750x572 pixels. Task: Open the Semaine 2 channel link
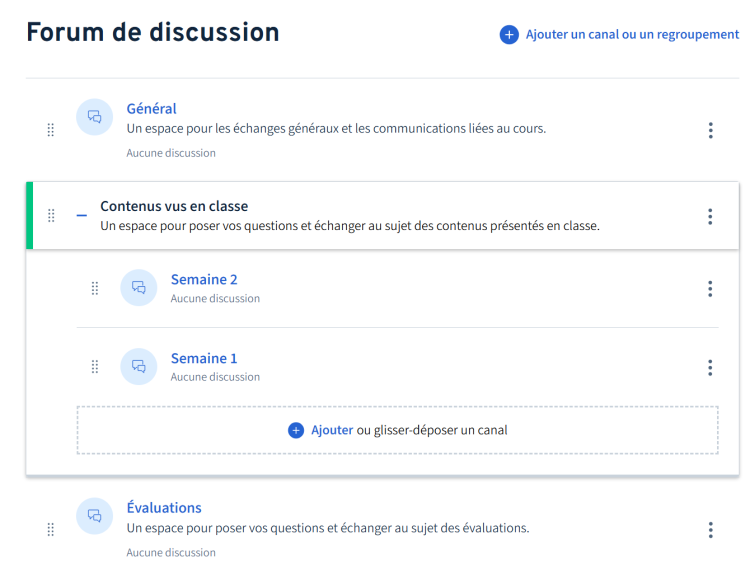pos(204,279)
